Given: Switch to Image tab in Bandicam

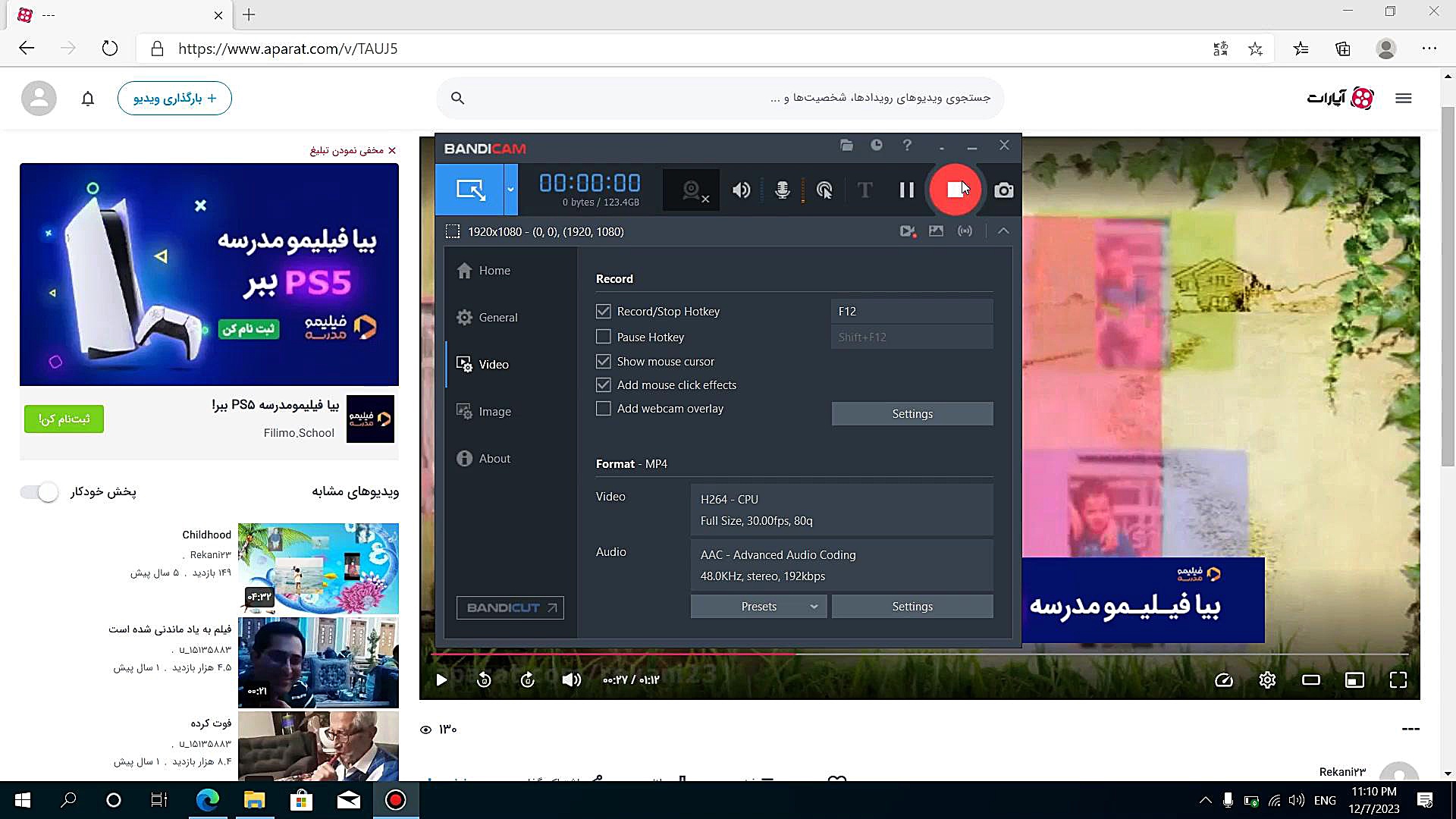Looking at the screenshot, I should point(494,412).
